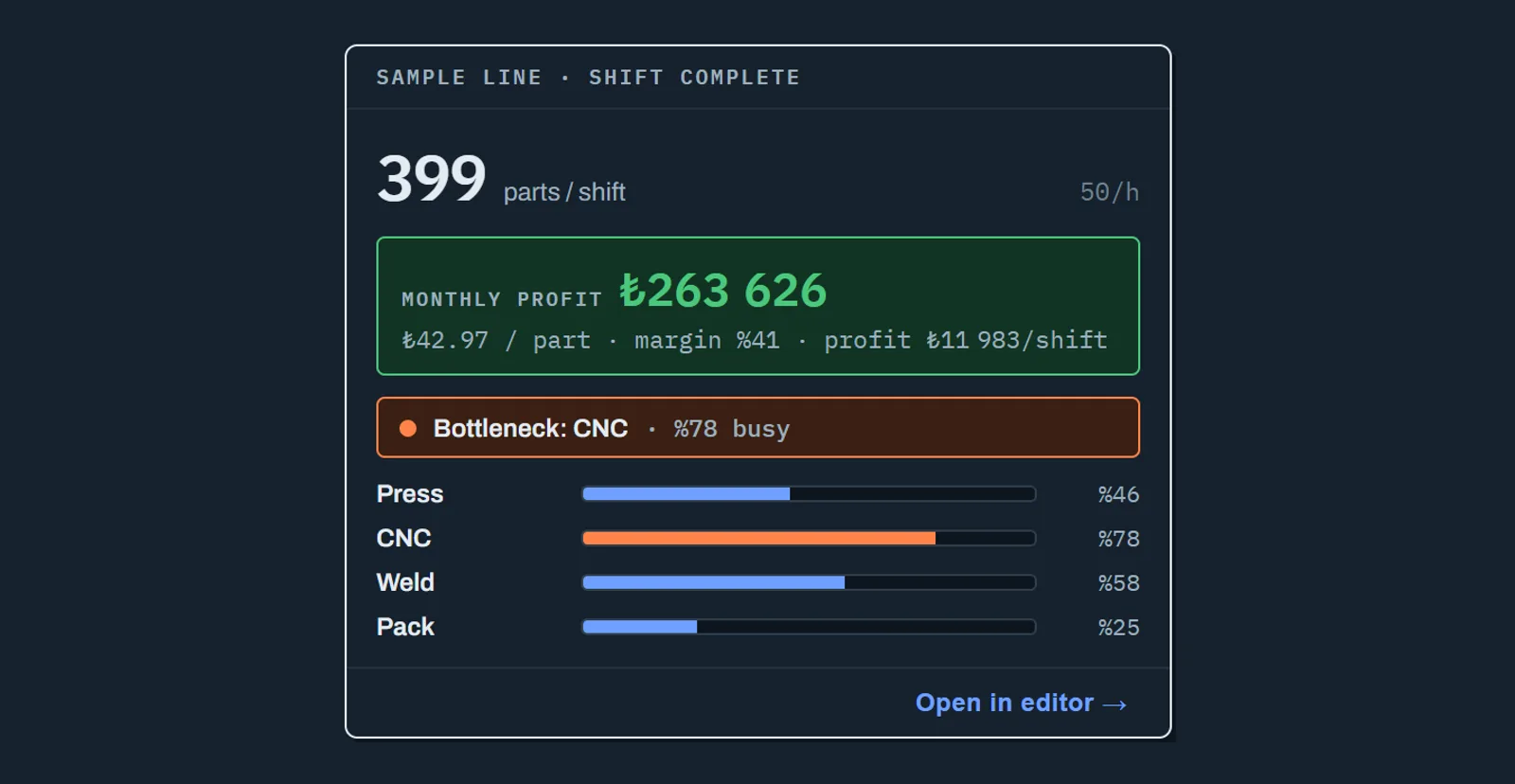Click the MONTHLY PROFIT label
Screen dimensions: 1515x784
(x=502, y=299)
